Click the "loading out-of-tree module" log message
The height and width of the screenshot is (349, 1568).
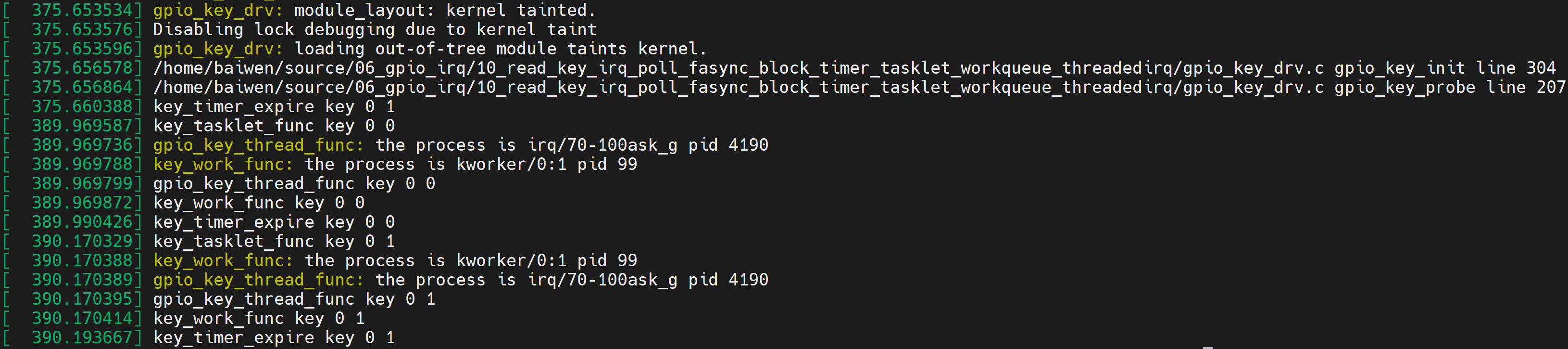pyautogui.click(x=499, y=49)
